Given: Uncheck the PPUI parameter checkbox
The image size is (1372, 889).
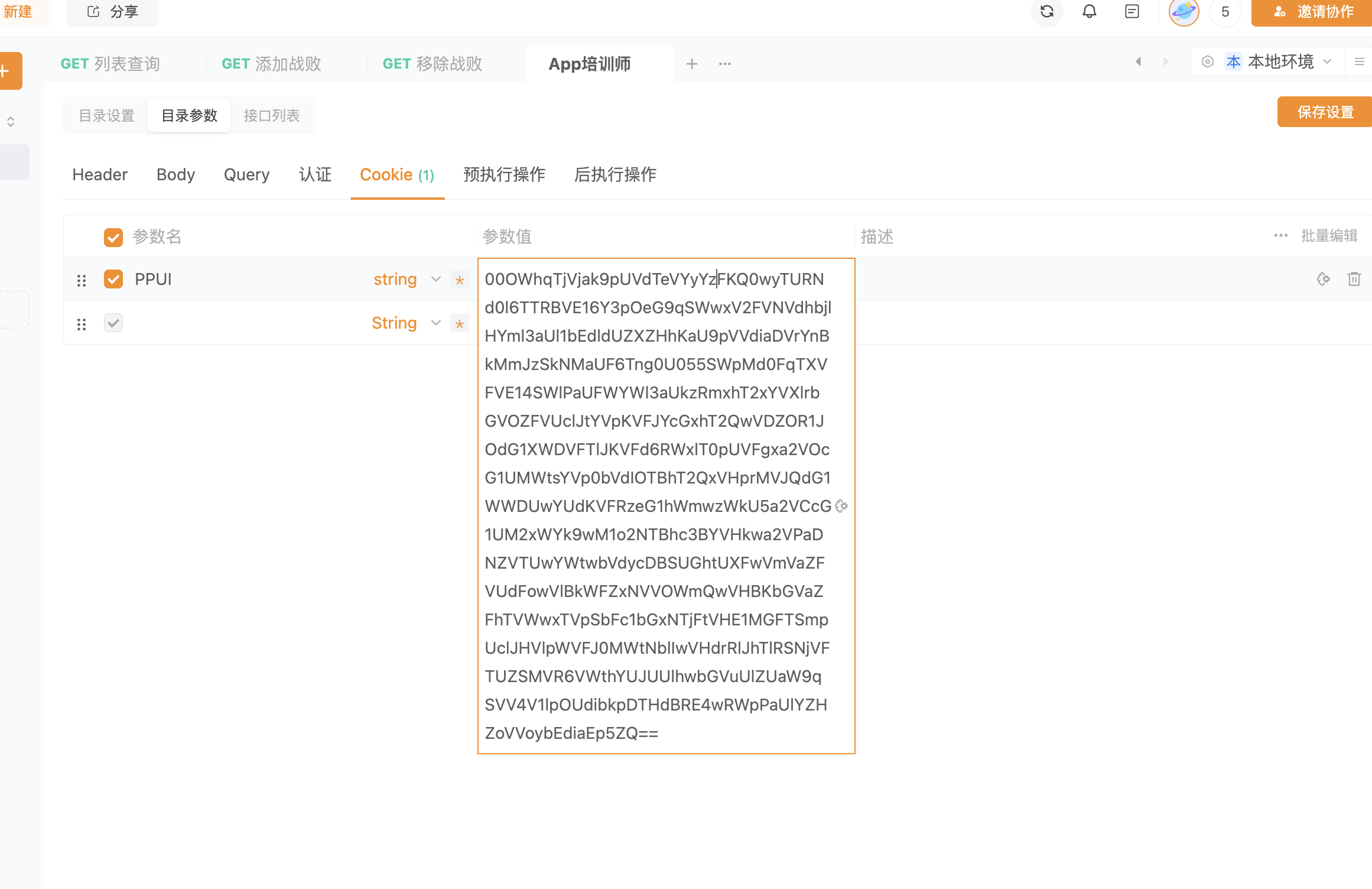Looking at the screenshot, I should point(113,279).
